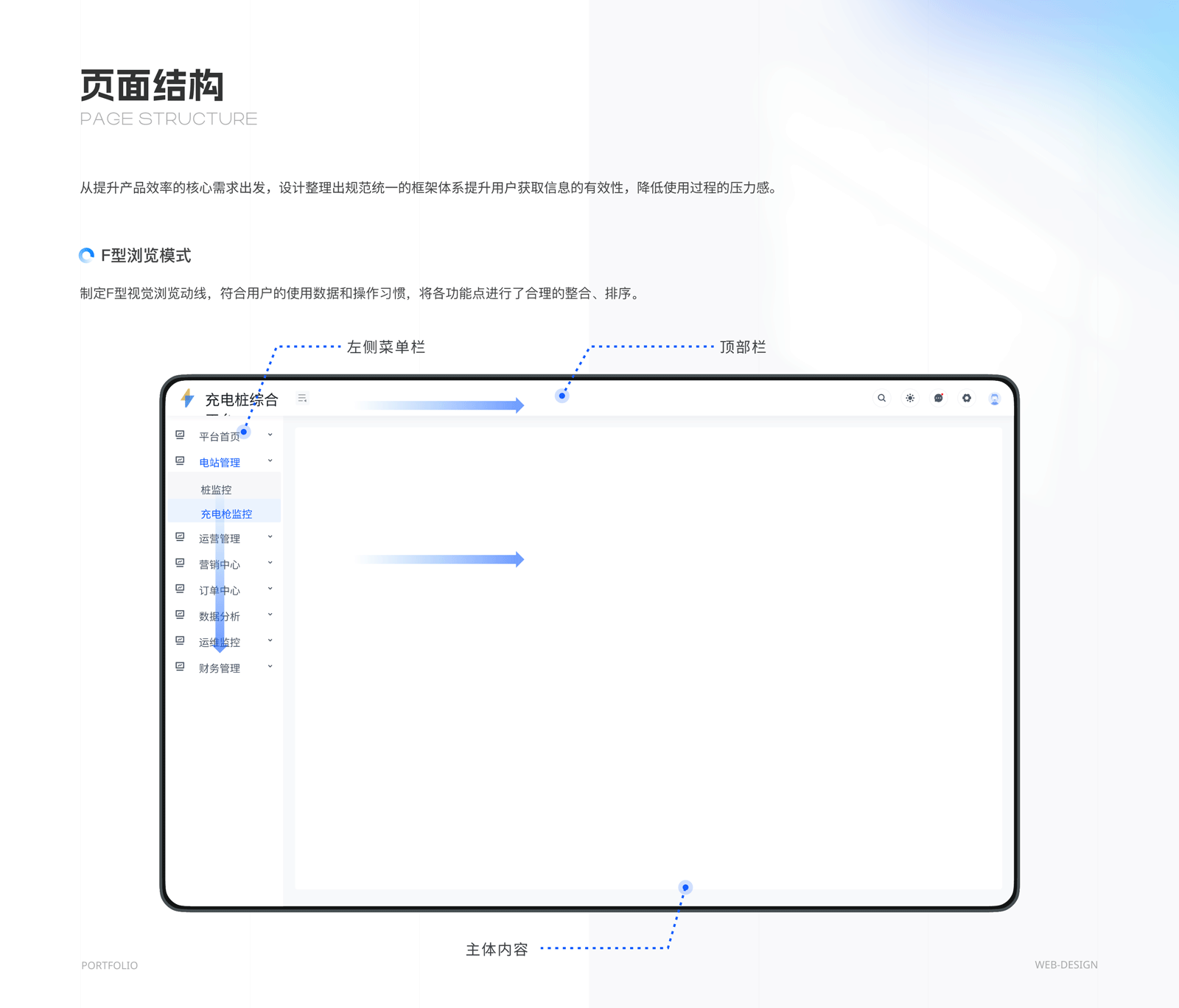The image size is (1179, 1008).
Task: Expand the 财务管理 chevron
Action: [270, 667]
